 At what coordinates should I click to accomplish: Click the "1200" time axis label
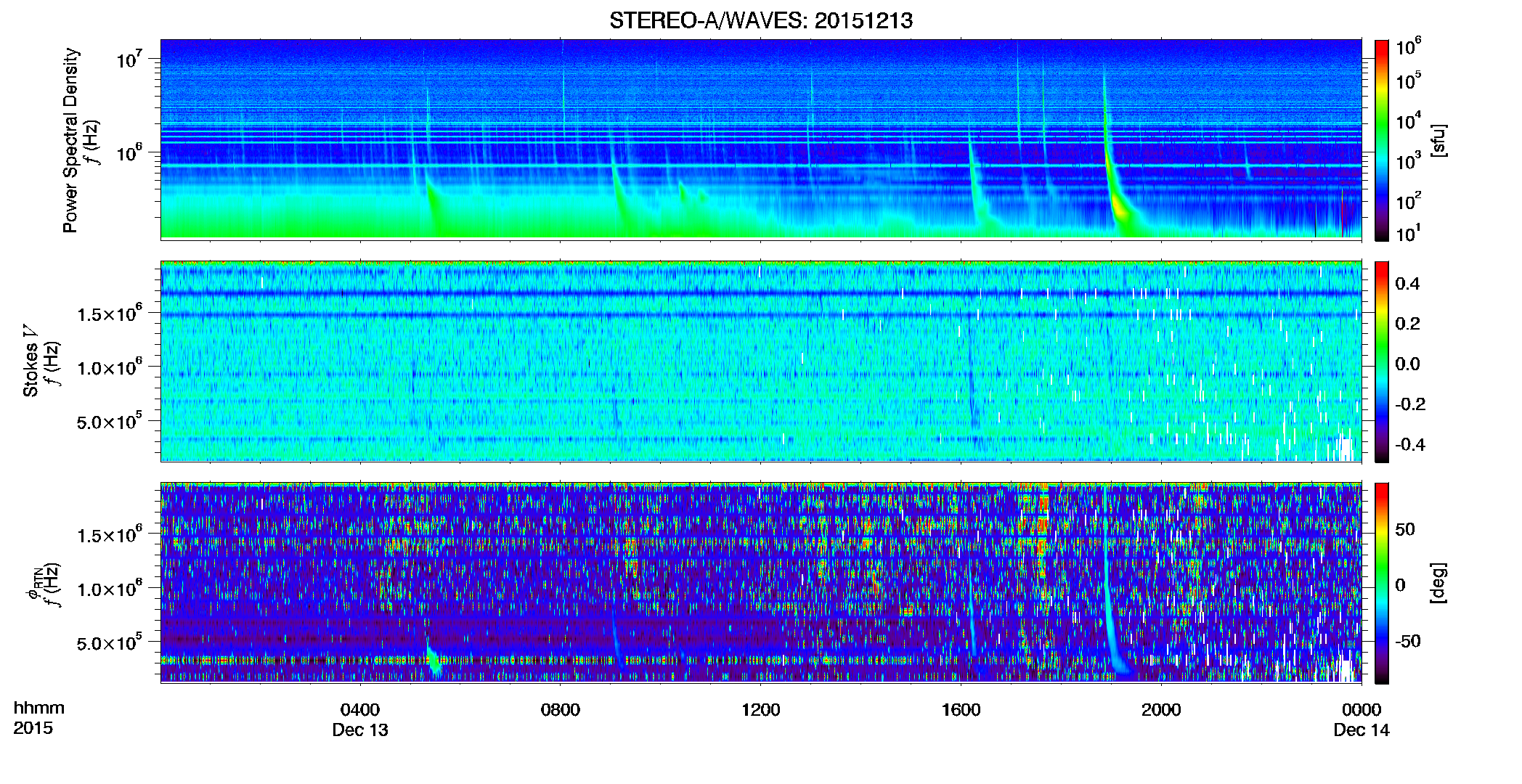tap(761, 709)
